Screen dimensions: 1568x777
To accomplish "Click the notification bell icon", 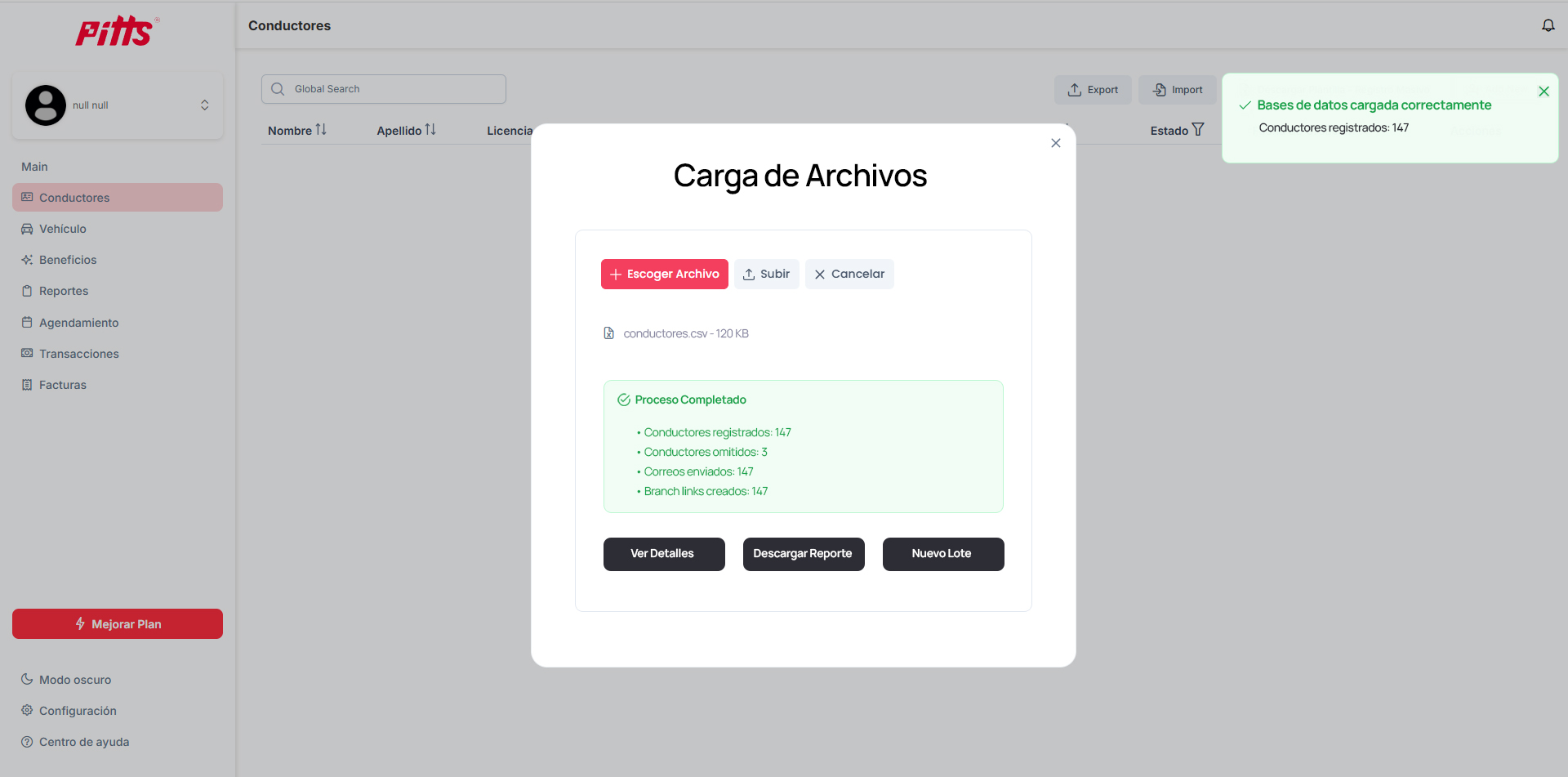I will point(1548,25).
